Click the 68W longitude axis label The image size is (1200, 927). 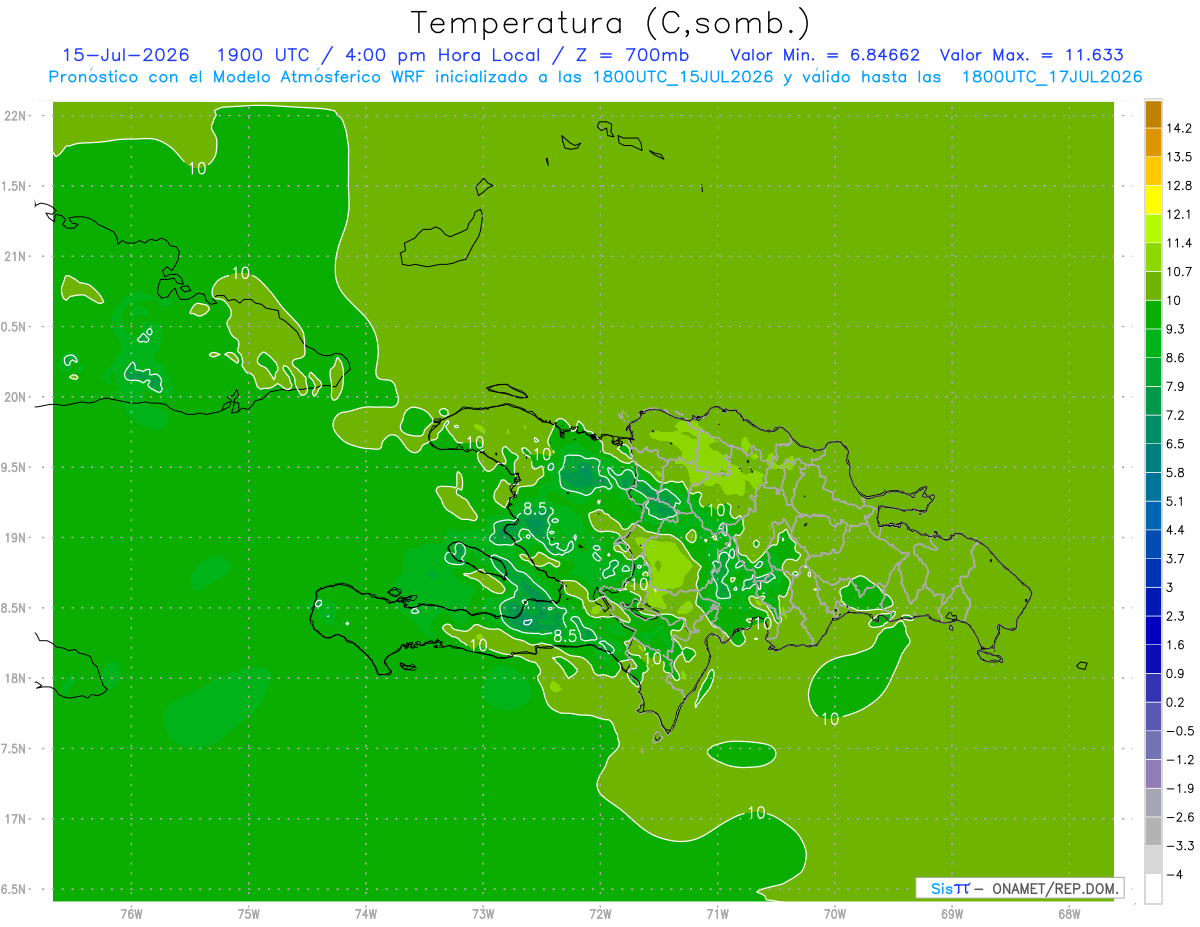(1069, 914)
